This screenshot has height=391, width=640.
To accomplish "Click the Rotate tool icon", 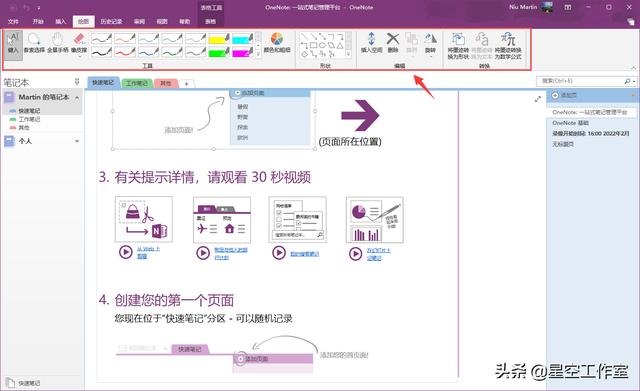I will [430, 39].
